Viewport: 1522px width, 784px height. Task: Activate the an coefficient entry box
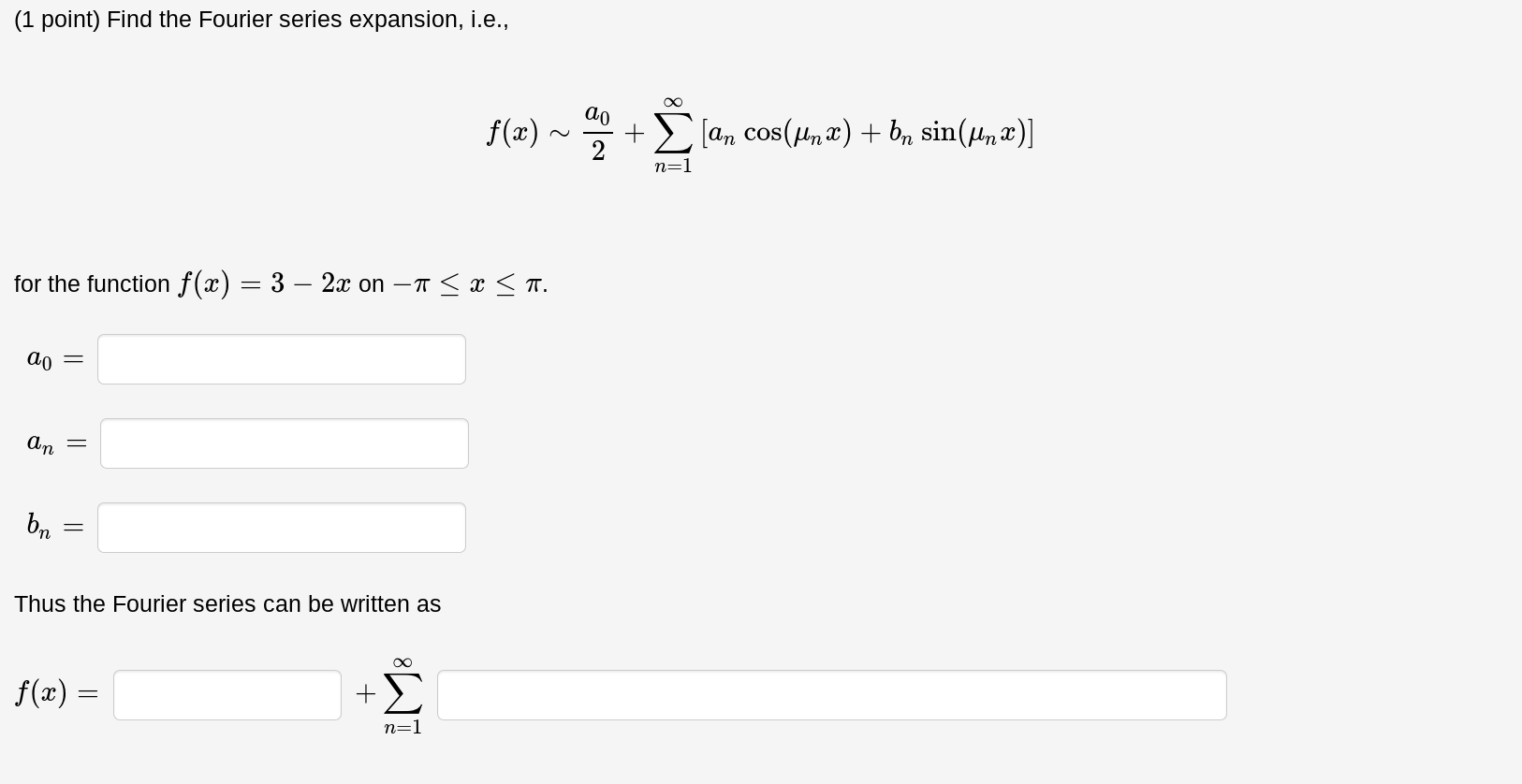point(284,443)
